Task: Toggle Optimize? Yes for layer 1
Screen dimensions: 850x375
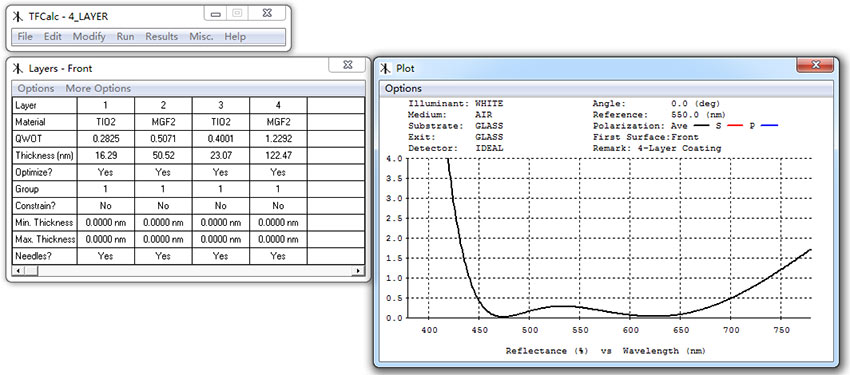Action: click(x=106, y=172)
